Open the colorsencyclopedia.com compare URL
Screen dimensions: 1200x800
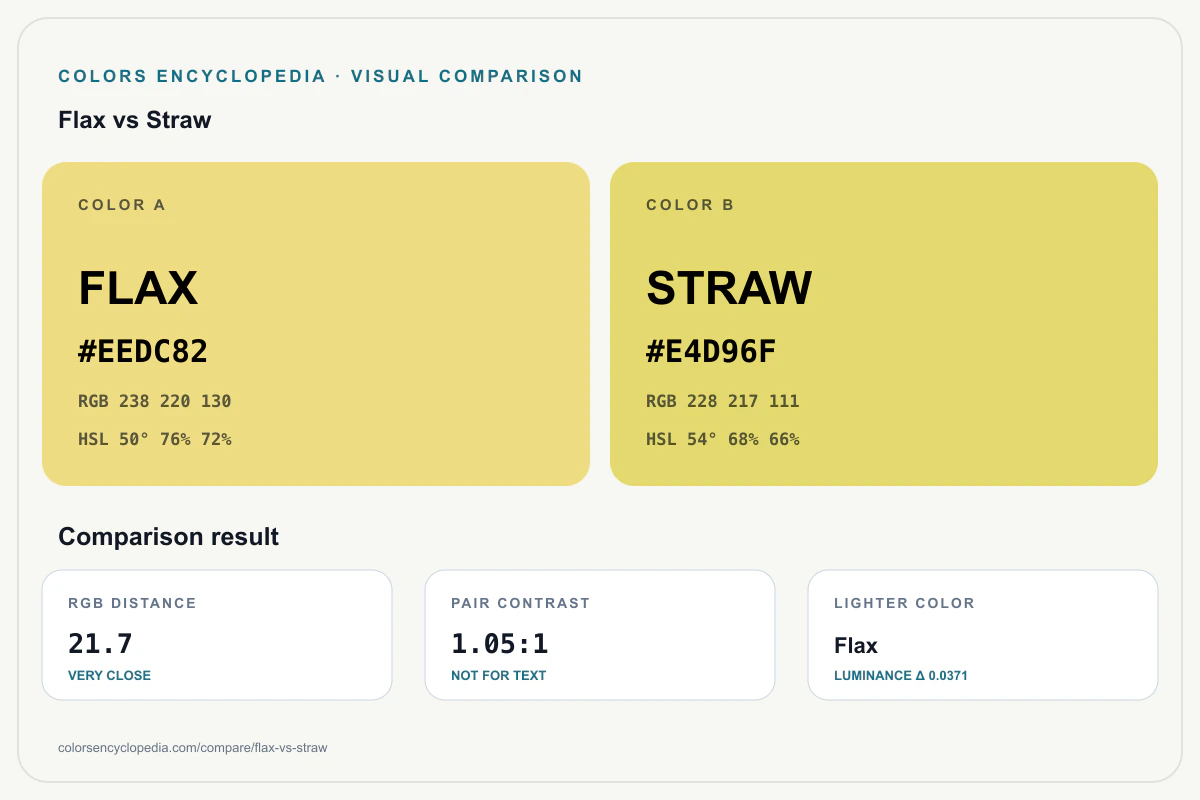(x=193, y=747)
